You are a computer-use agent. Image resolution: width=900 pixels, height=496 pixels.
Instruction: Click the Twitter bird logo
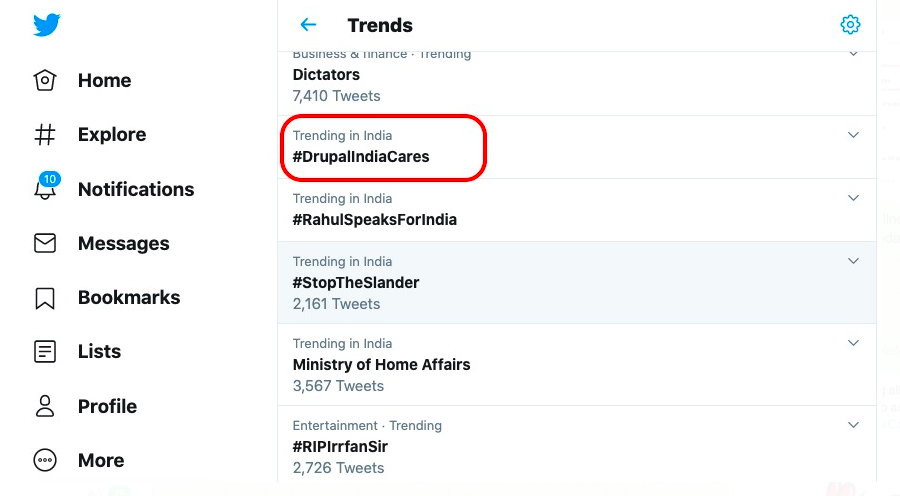[47, 26]
